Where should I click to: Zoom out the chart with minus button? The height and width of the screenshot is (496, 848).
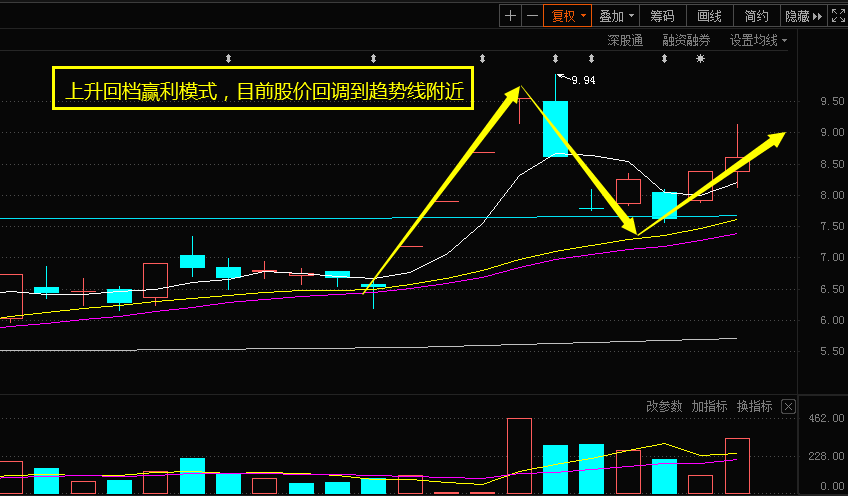click(x=532, y=15)
